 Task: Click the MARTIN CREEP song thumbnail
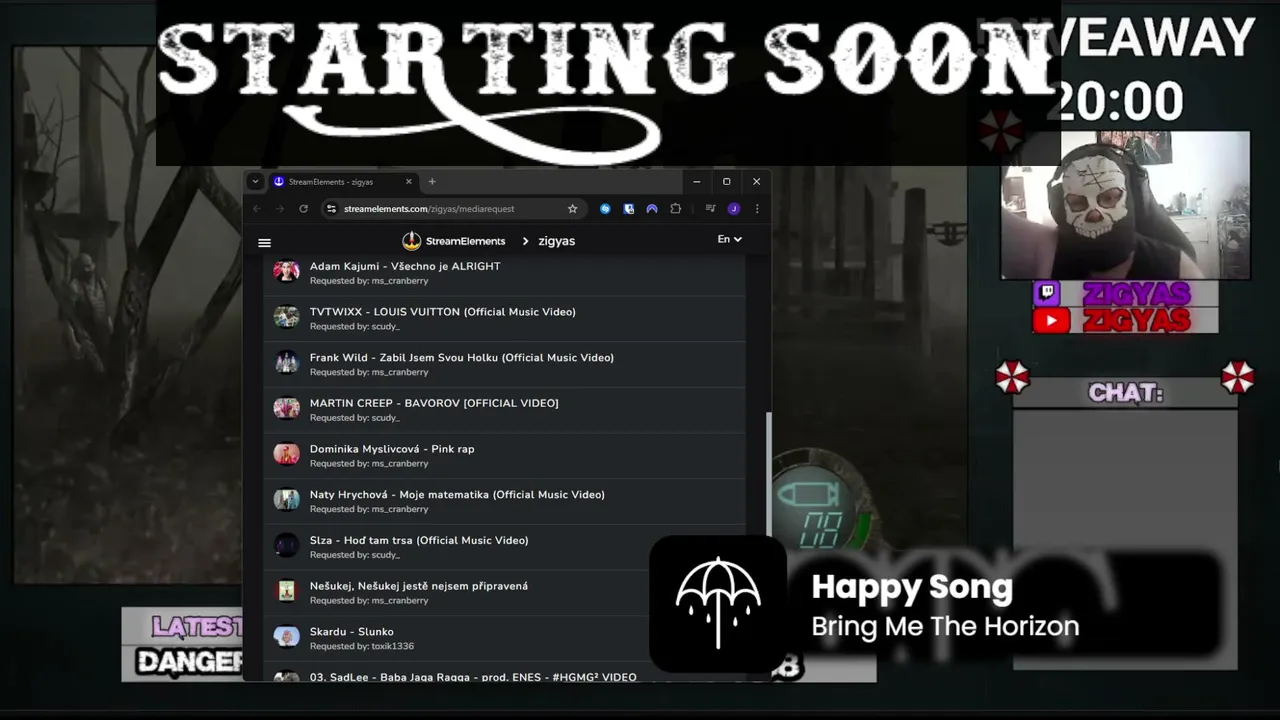click(287, 408)
